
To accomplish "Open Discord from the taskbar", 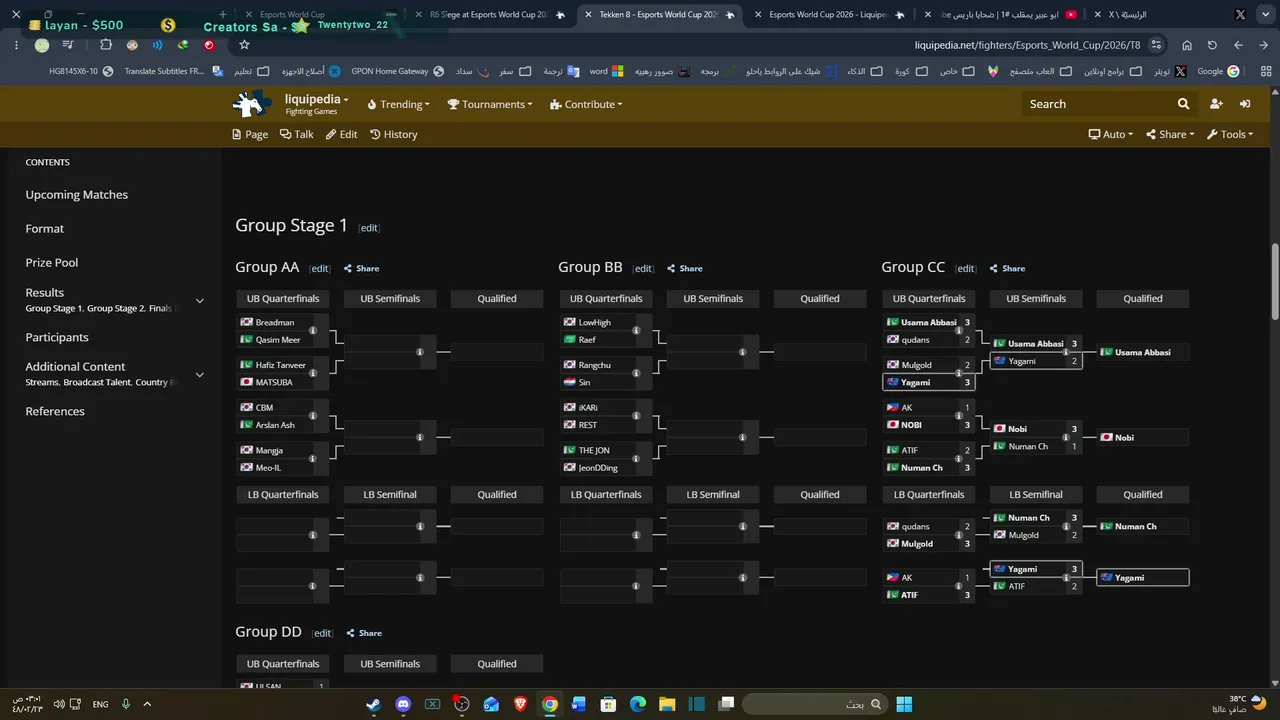I will click(x=403, y=704).
